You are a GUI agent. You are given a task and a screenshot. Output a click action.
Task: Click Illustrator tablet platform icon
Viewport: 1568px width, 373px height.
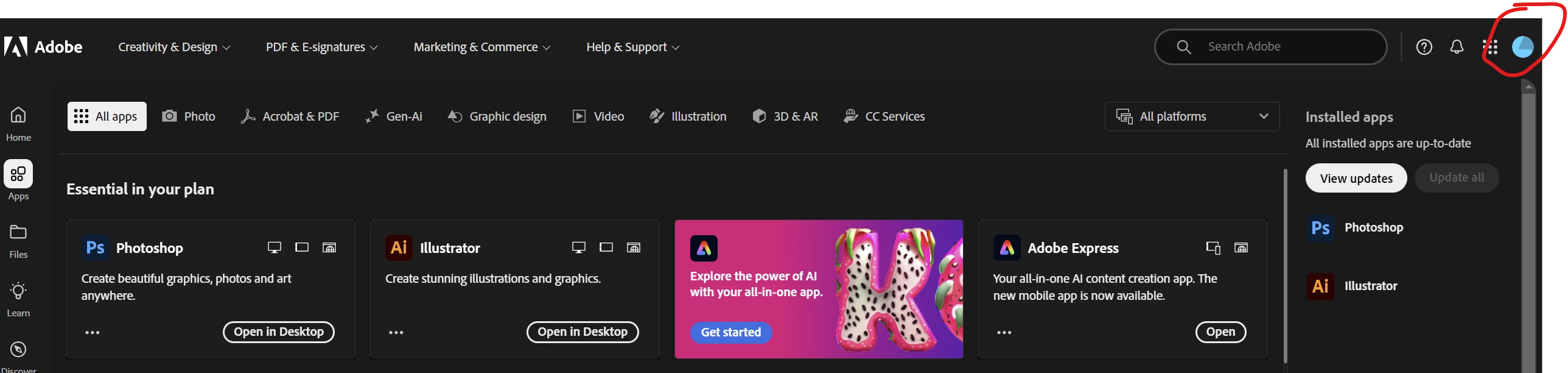606,247
